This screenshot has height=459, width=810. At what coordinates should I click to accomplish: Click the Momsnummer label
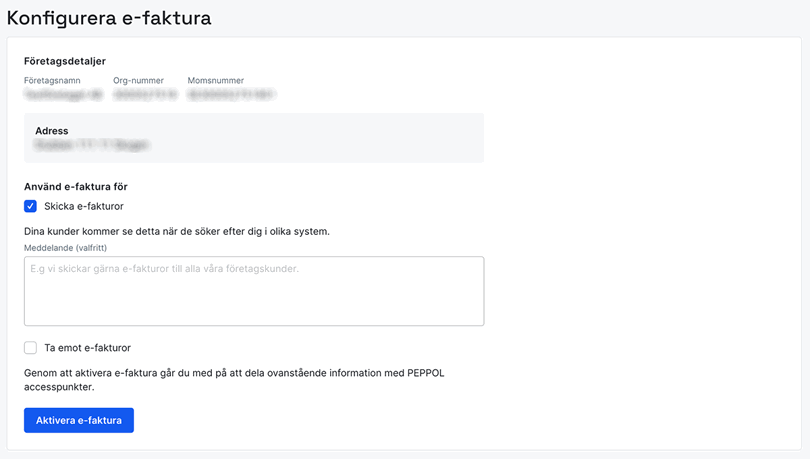[216, 80]
